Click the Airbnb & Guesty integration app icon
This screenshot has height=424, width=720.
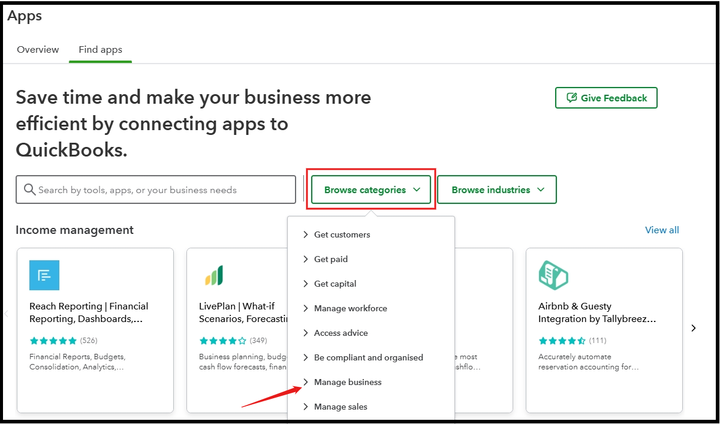pyautogui.click(x=553, y=275)
